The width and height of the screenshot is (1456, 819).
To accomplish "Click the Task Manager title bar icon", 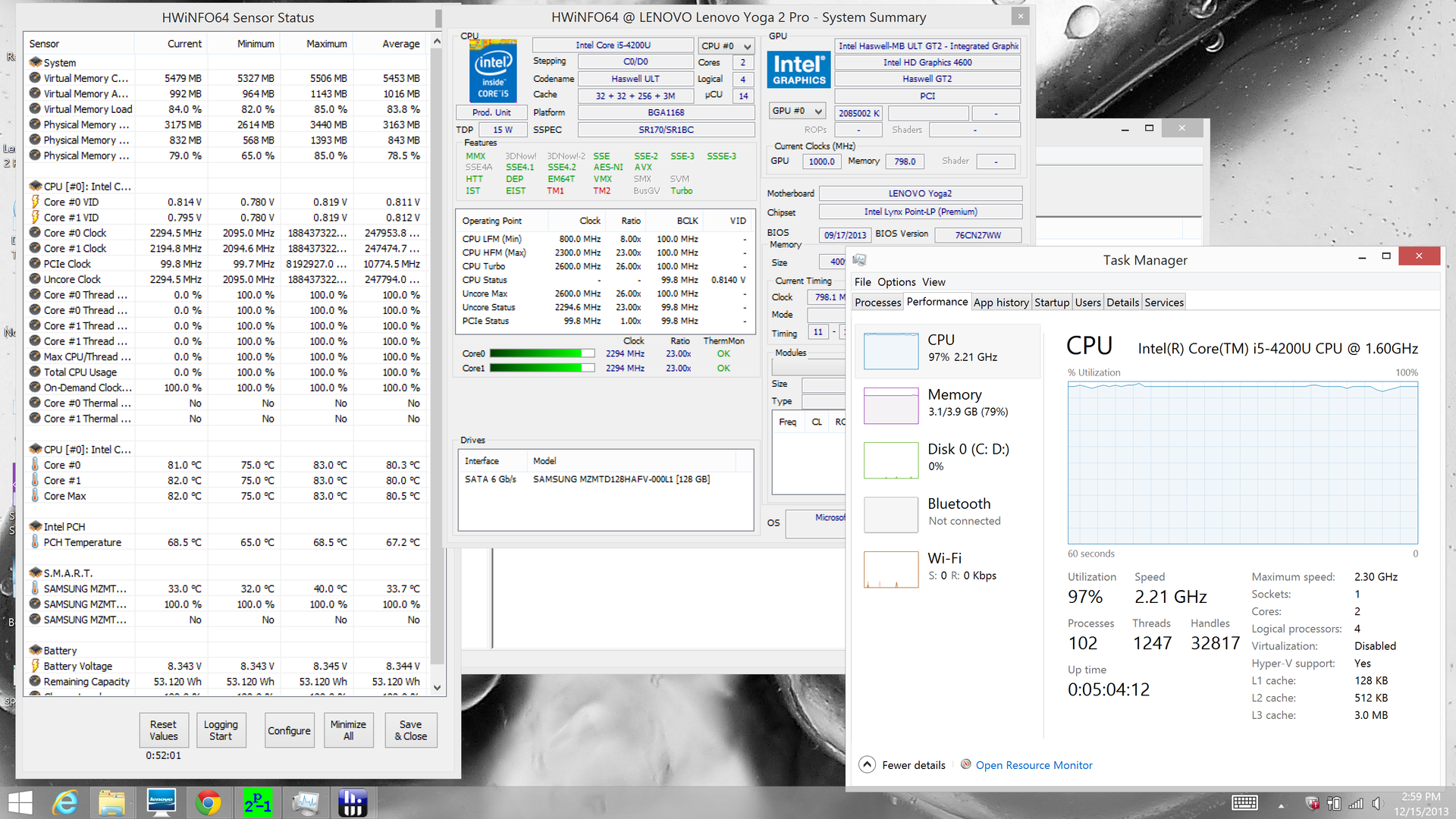I will tap(859, 260).
